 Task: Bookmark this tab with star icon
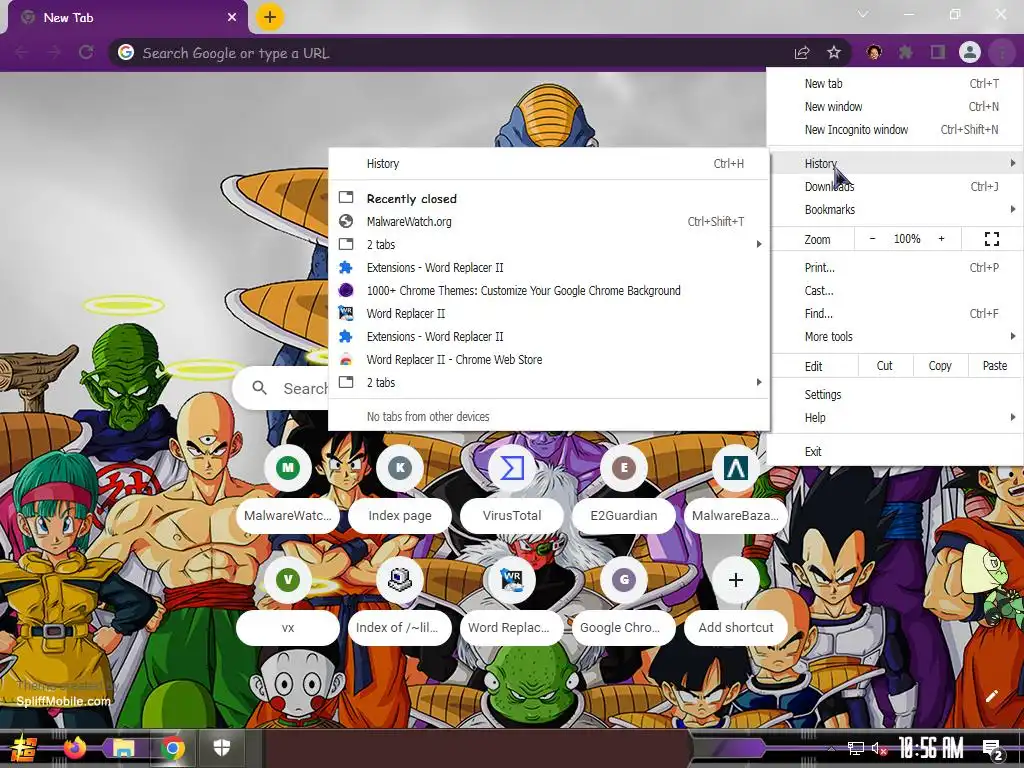834,53
